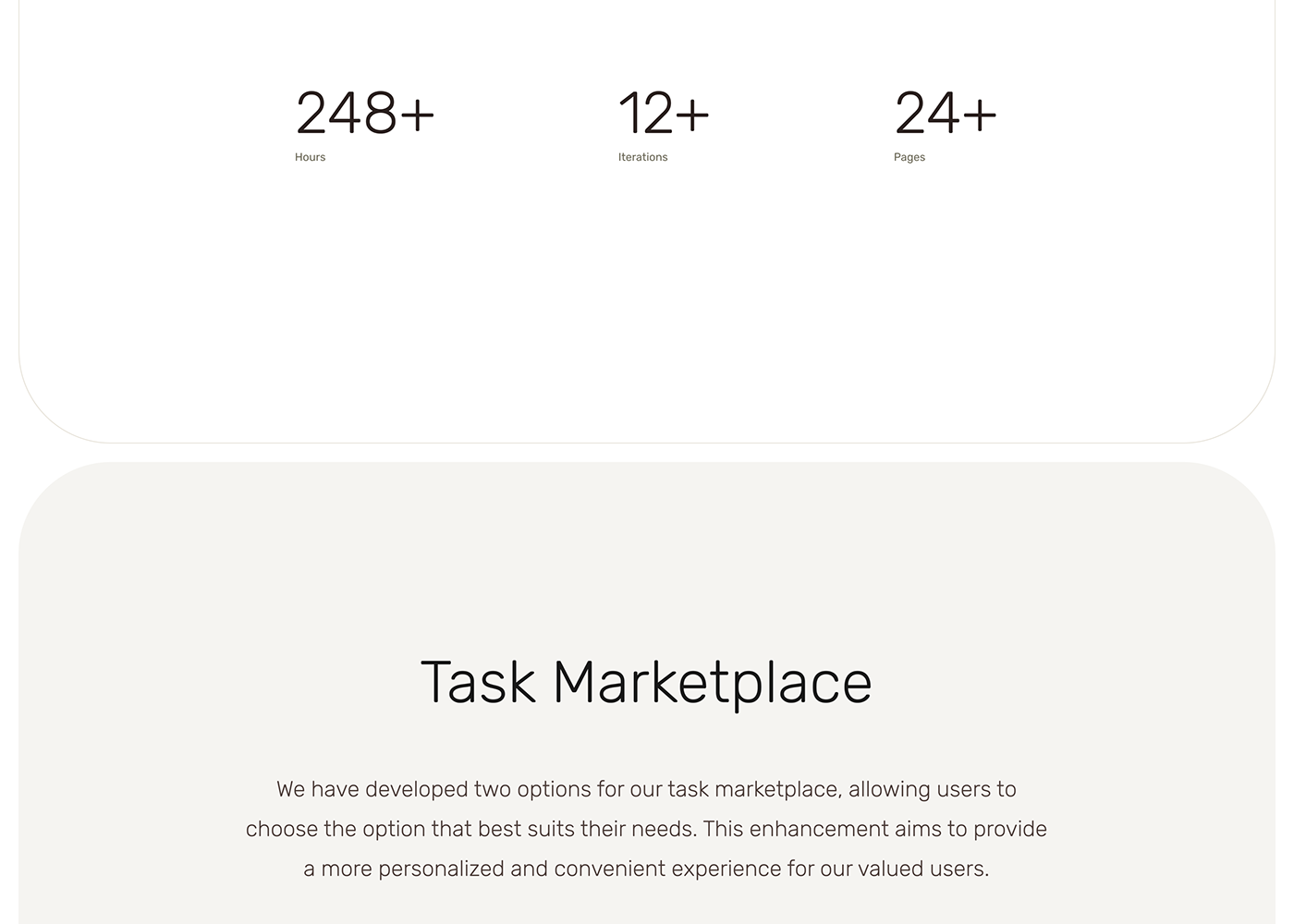1294x924 pixels.
Task: Click the Hours label under 248+
Action: [x=310, y=157]
